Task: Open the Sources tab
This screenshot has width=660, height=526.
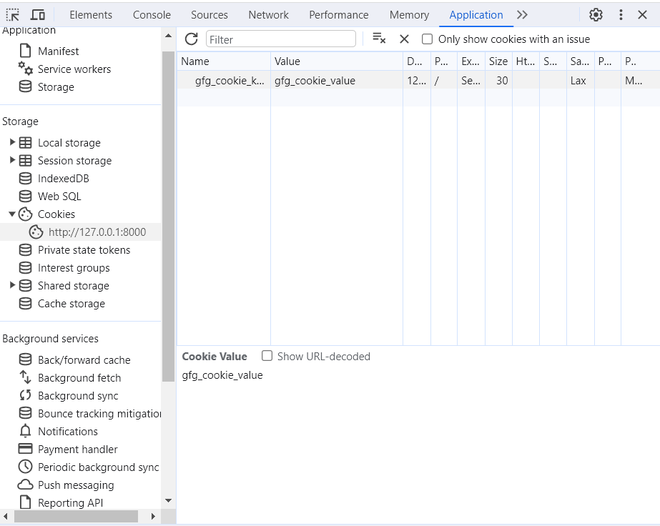Action: 209,15
